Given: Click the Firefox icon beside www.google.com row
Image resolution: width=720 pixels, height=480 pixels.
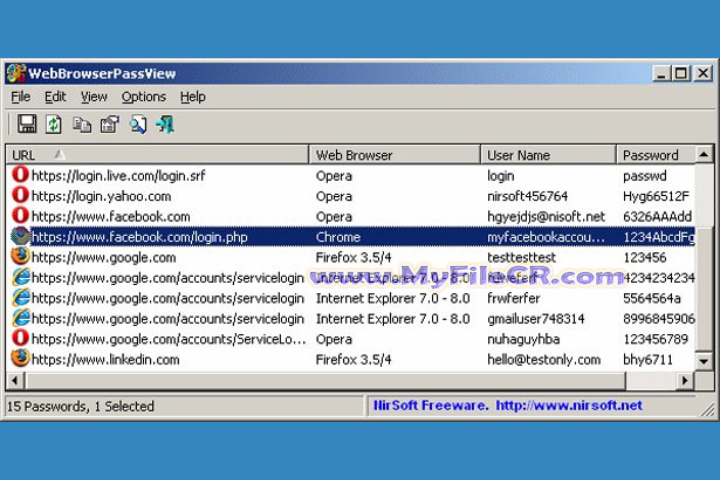Looking at the screenshot, I should point(20,256).
